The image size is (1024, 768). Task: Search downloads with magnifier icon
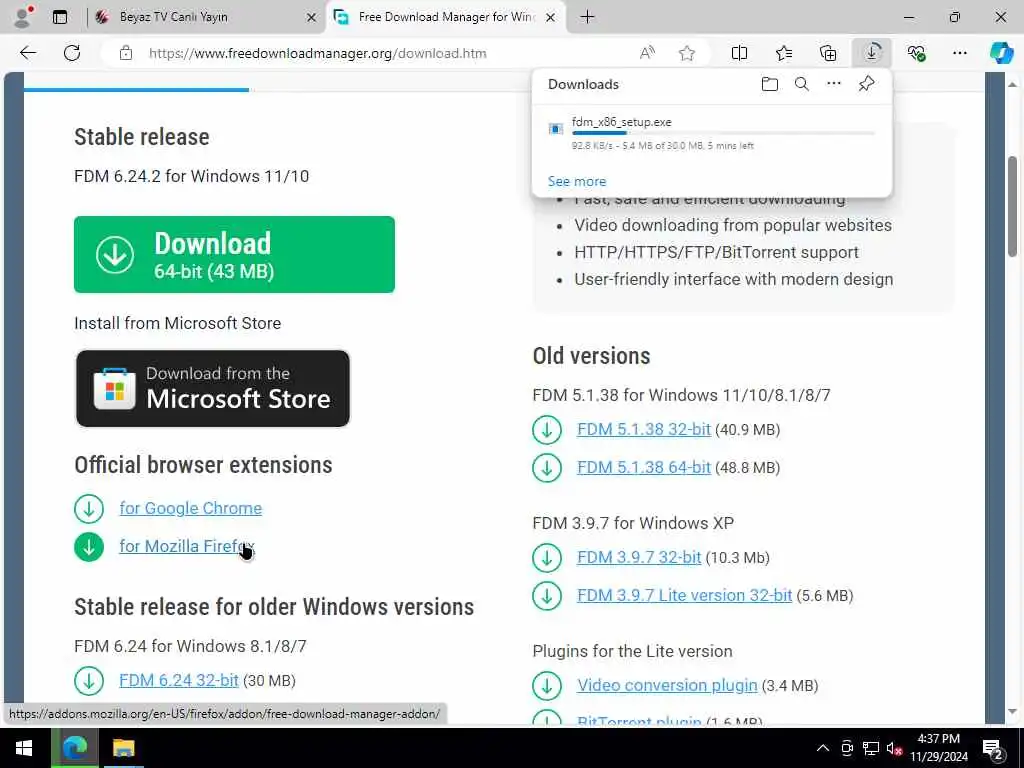click(x=802, y=84)
